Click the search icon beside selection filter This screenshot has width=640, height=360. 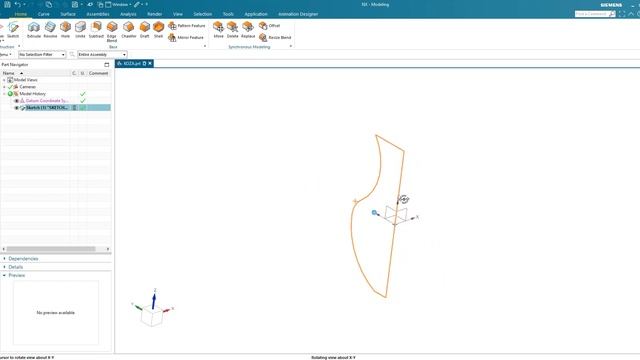(x=72, y=54)
